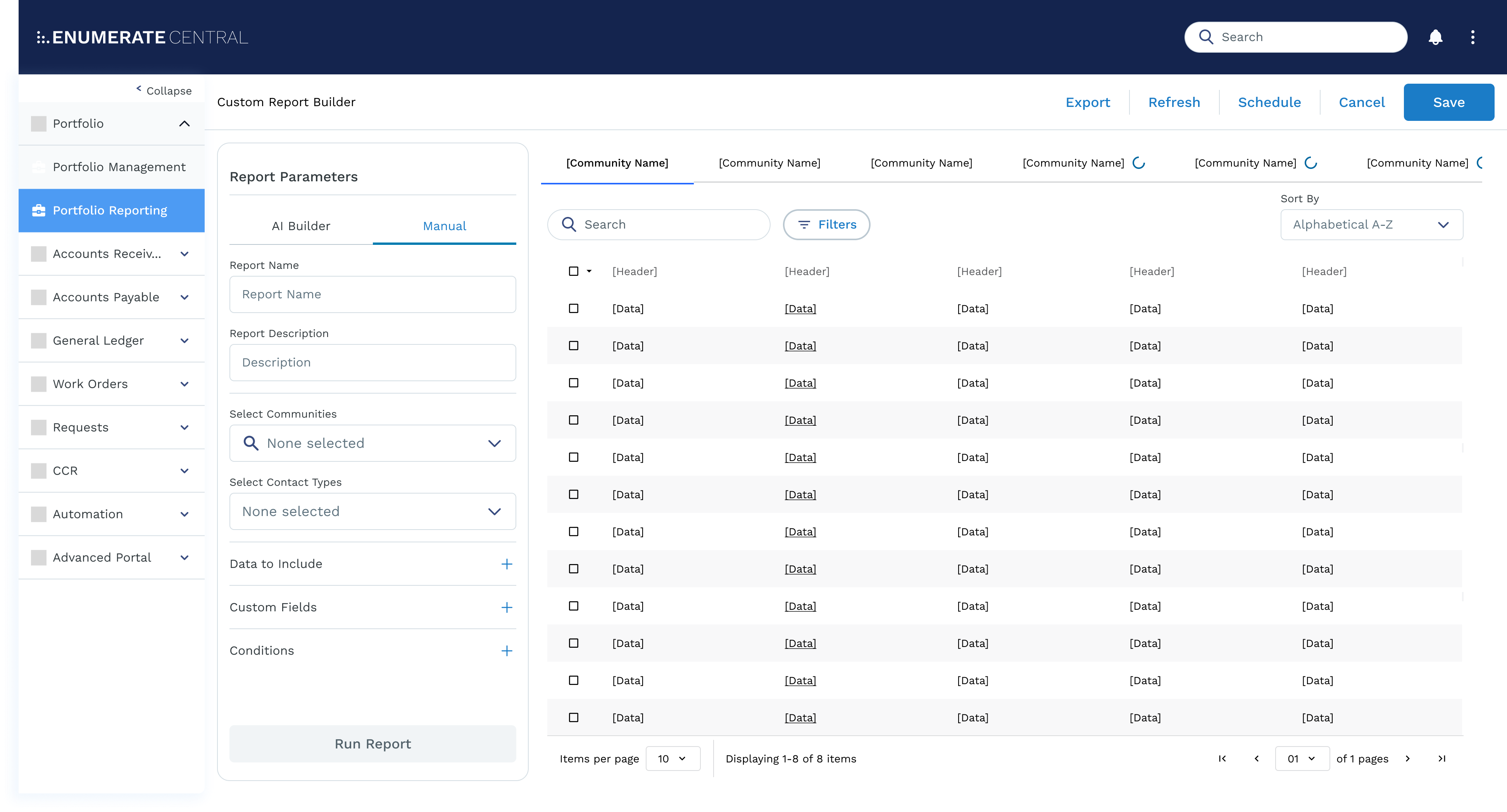This screenshot has height=812, width=1507.
Task: Check the first data row checkbox
Action: pyautogui.click(x=573, y=309)
